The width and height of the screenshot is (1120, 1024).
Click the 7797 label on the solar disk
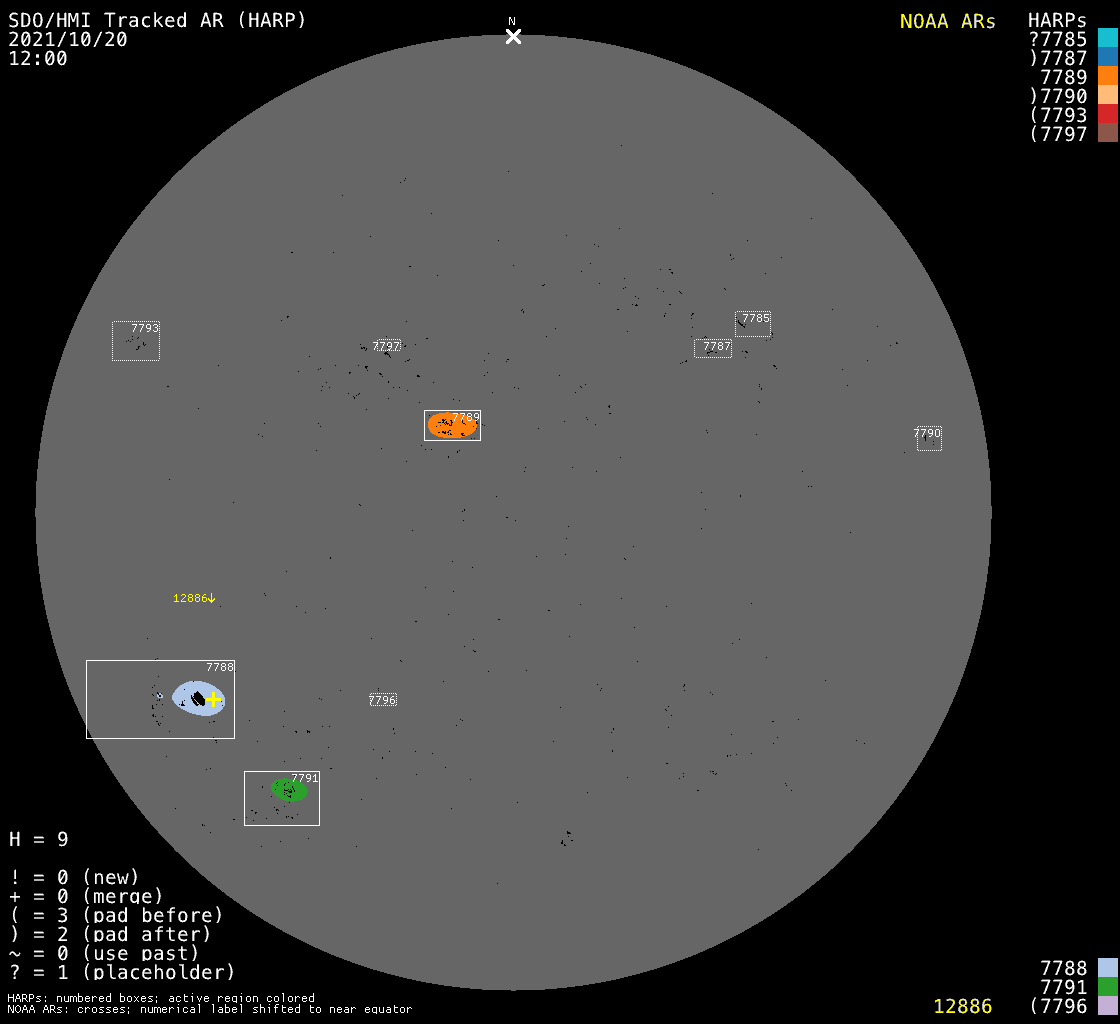point(386,346)
